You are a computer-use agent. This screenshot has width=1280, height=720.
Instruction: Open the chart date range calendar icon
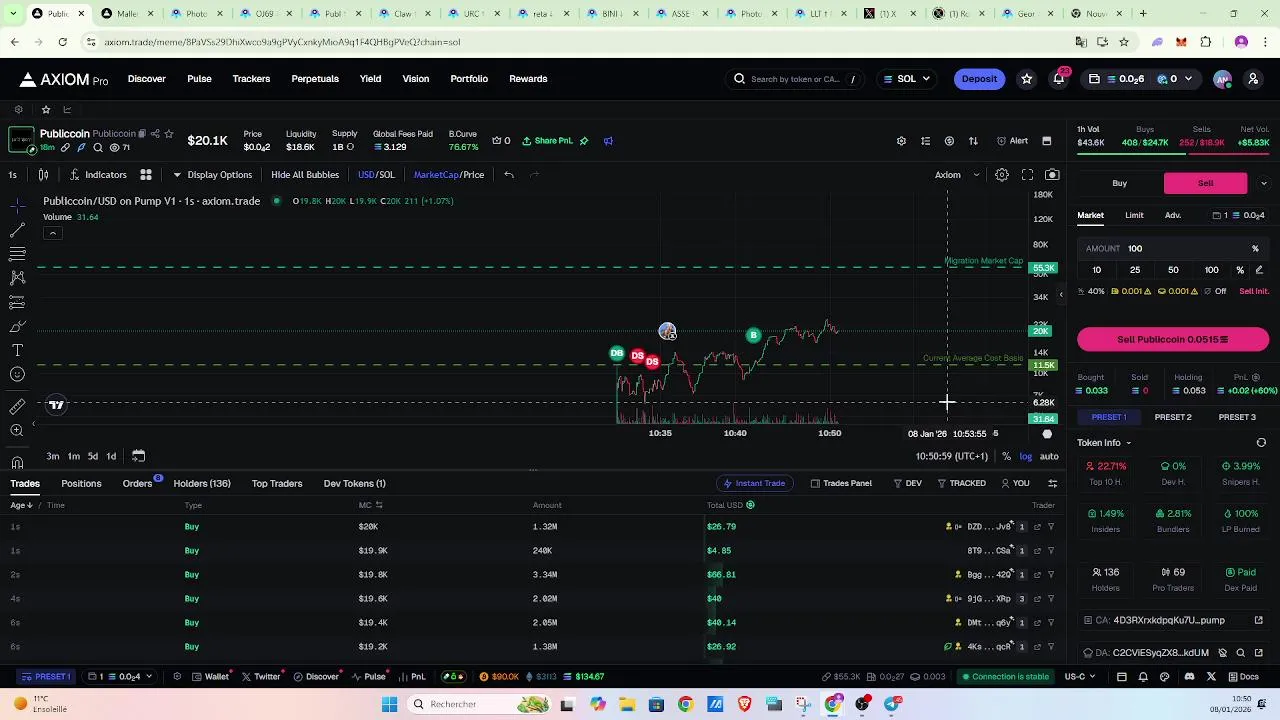pyautogui.click(x=138, y=456)
